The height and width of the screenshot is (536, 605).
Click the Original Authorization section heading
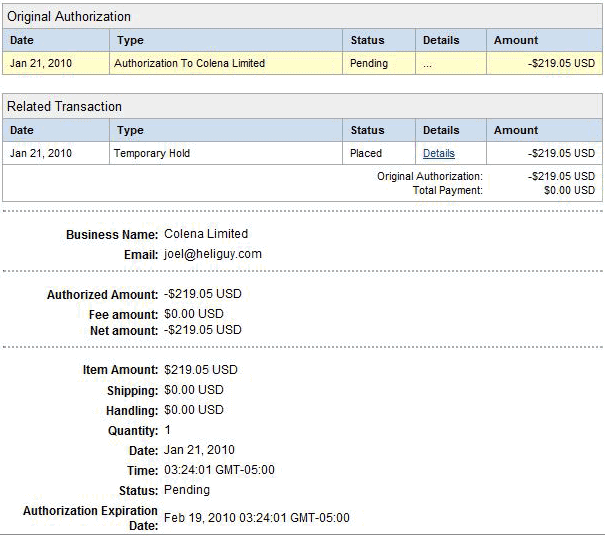coord(69,17)
